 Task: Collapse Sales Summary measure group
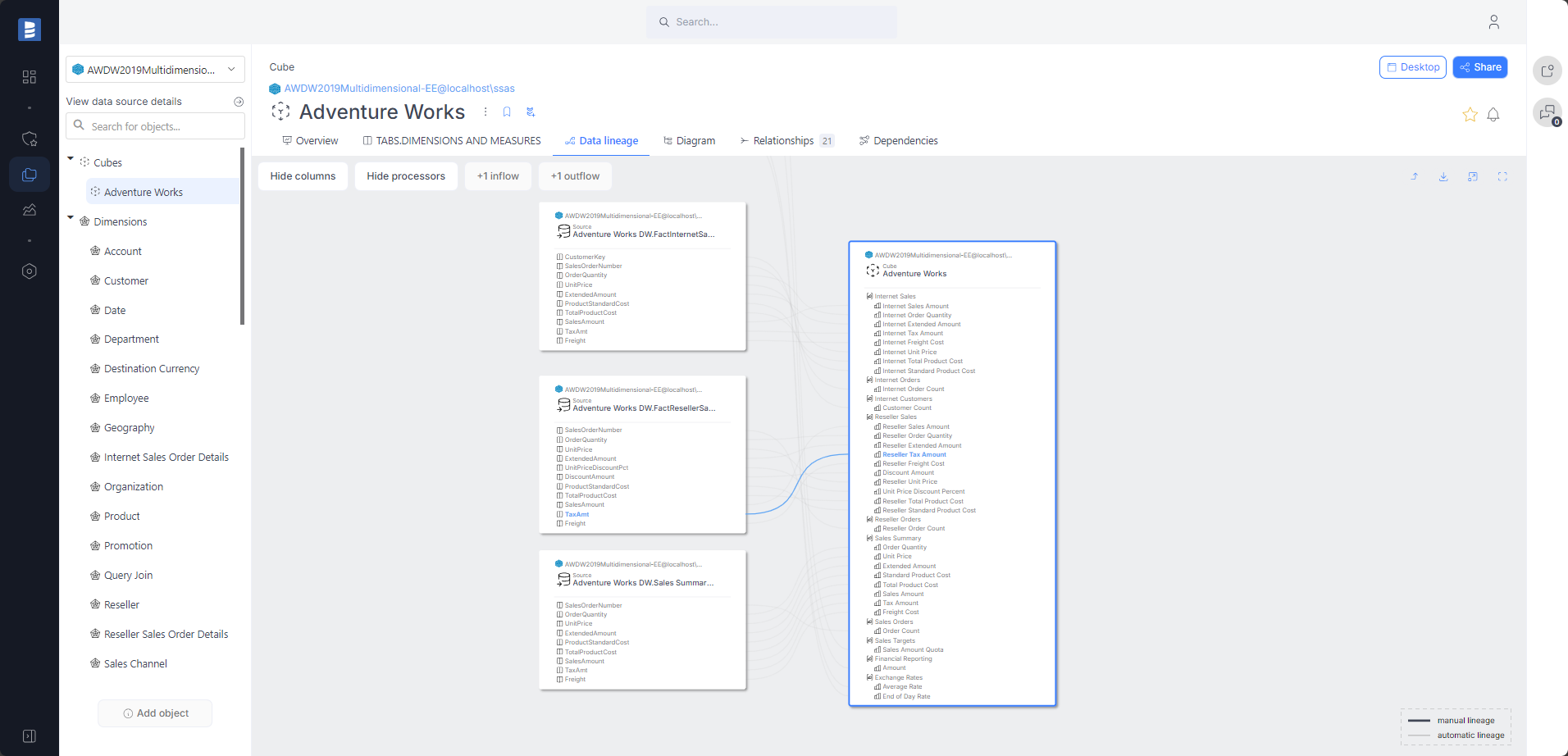[x=870, y=539]
